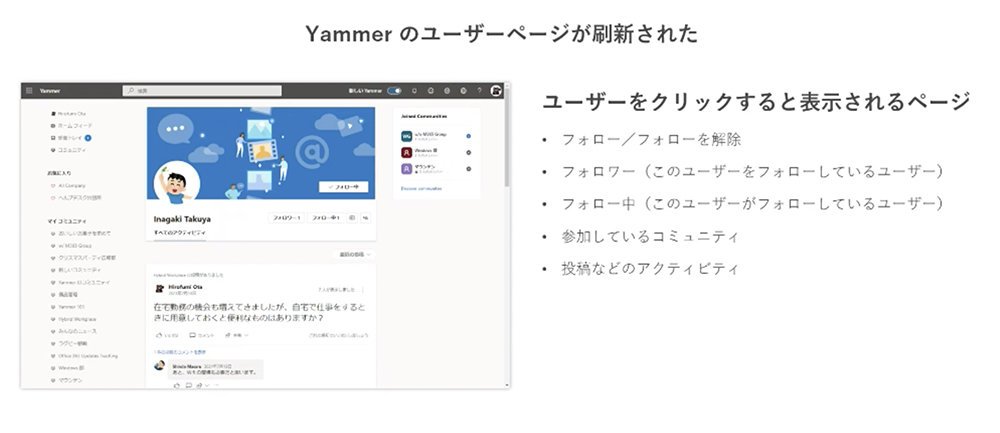Select みんなのニュース community in sidebar

(x=74, y=331)
